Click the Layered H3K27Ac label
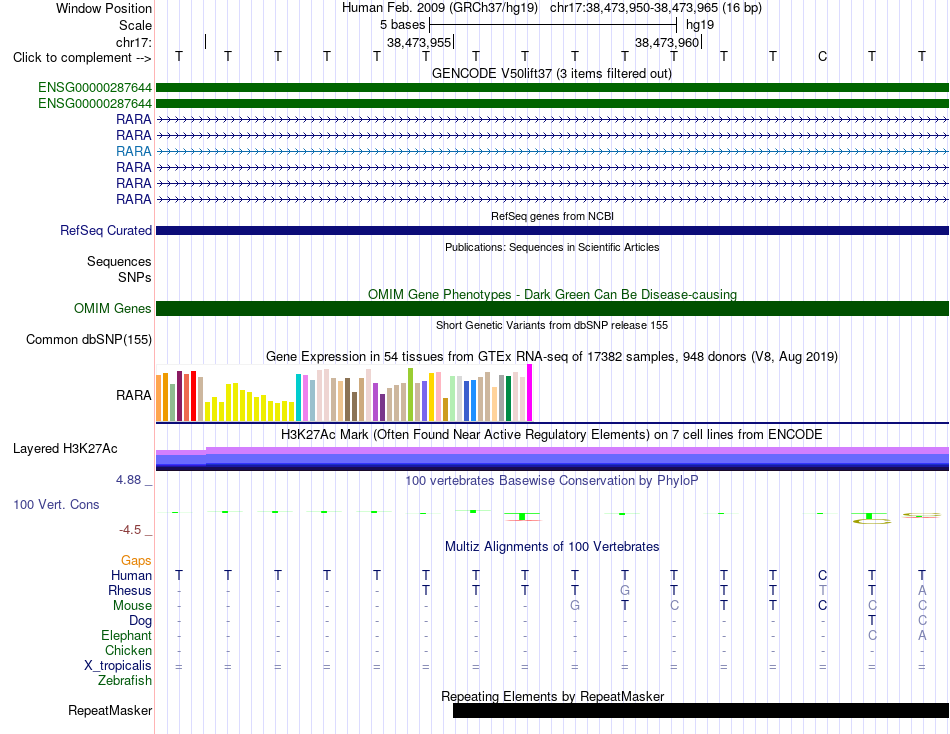 (x=65, y=449)
